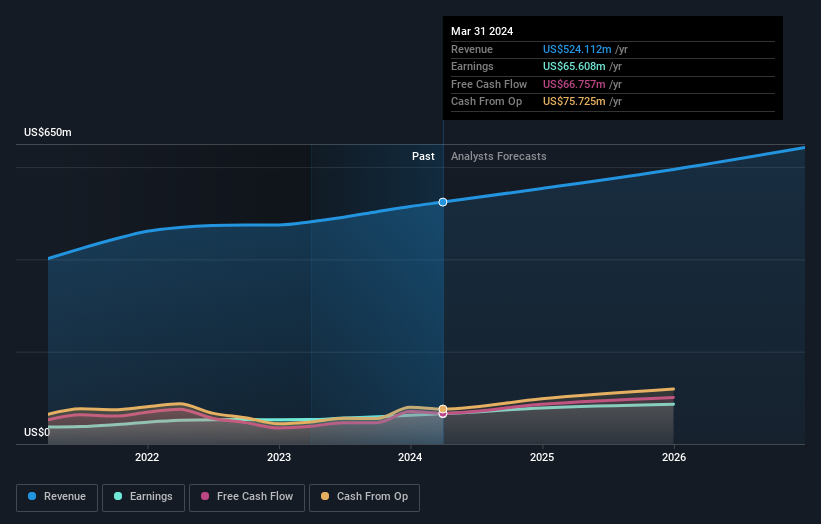Click the Earnings row label in tooltip
Image resolution: width=821 pixels, height=524 pixels.
(472, 66)
